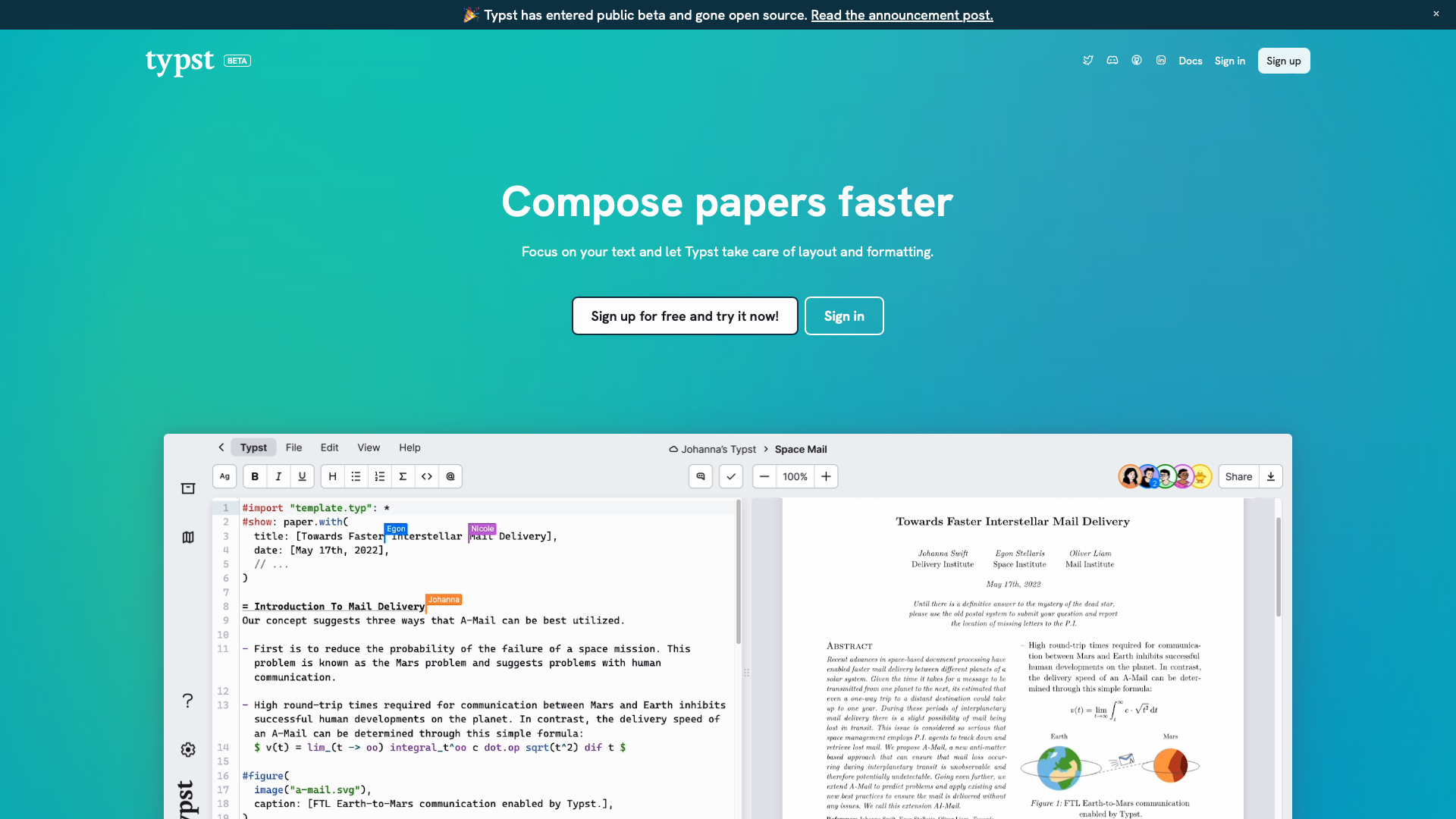Click the Code block icon
Image resolution: width=1456 pixels, height=819 pixels.
click(x=426, y=476)
